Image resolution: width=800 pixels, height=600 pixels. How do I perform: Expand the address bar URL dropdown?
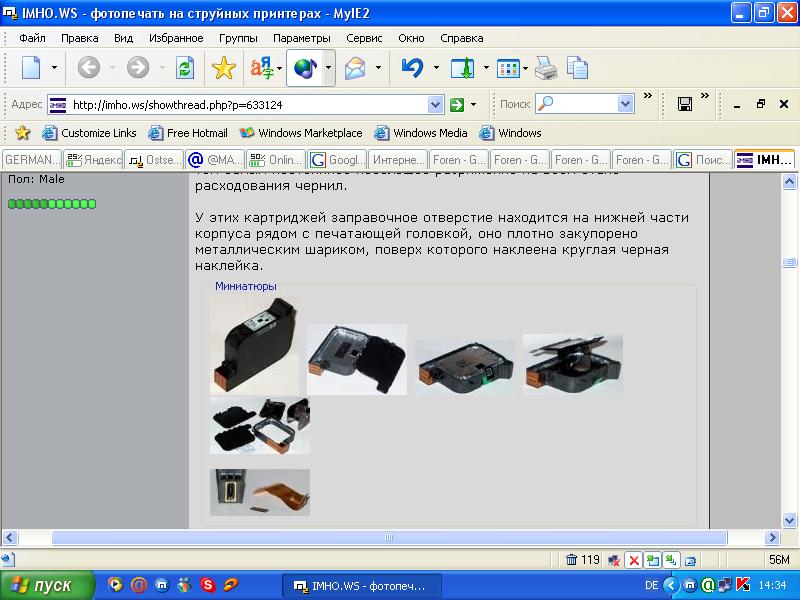click(435, 104)
